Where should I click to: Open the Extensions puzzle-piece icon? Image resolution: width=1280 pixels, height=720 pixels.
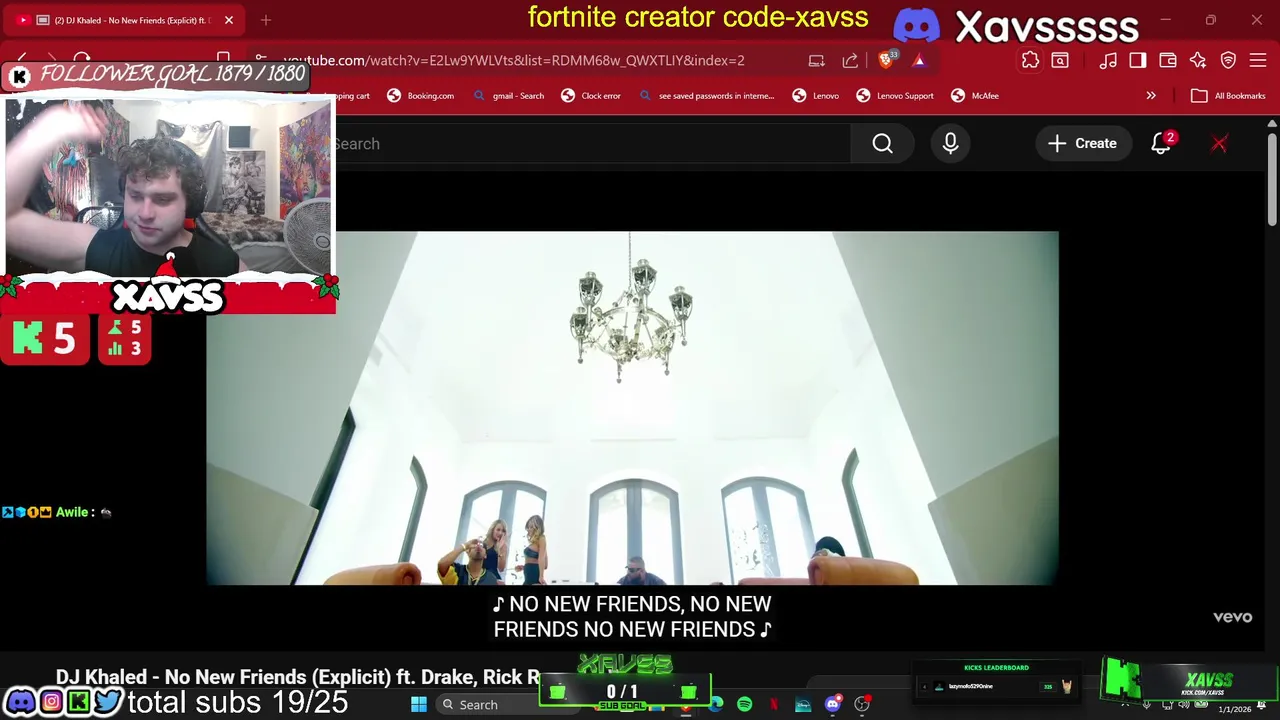[1030, 61]
